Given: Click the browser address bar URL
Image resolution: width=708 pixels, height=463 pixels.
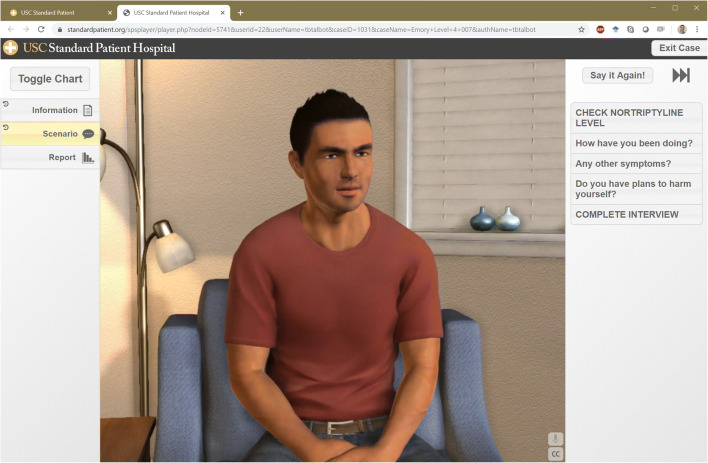Looking at the screenshot, I should click(300, 30).
